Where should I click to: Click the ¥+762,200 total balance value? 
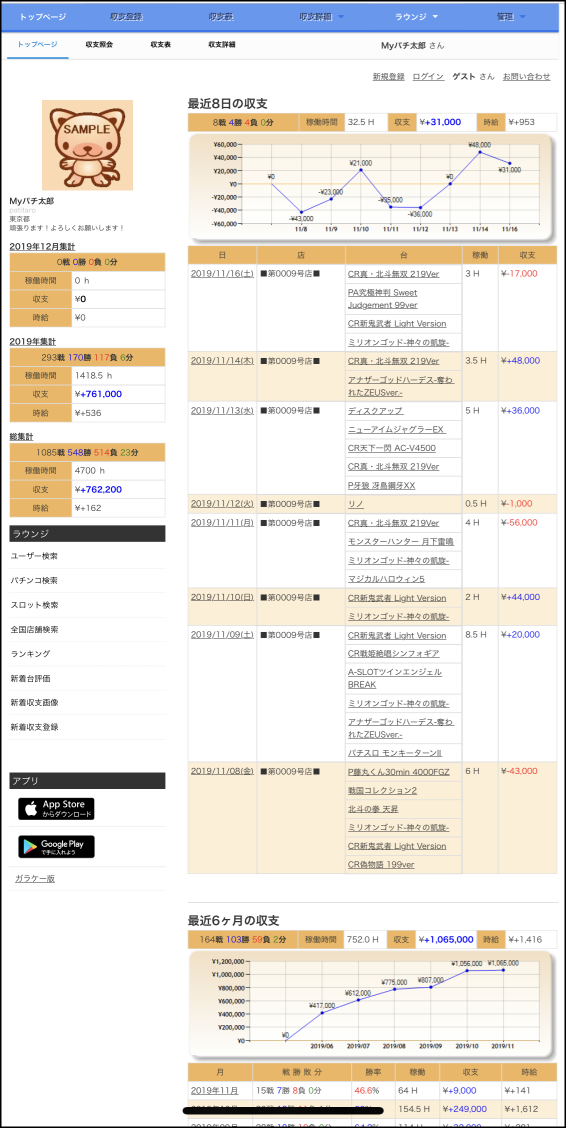coord(99,489)
